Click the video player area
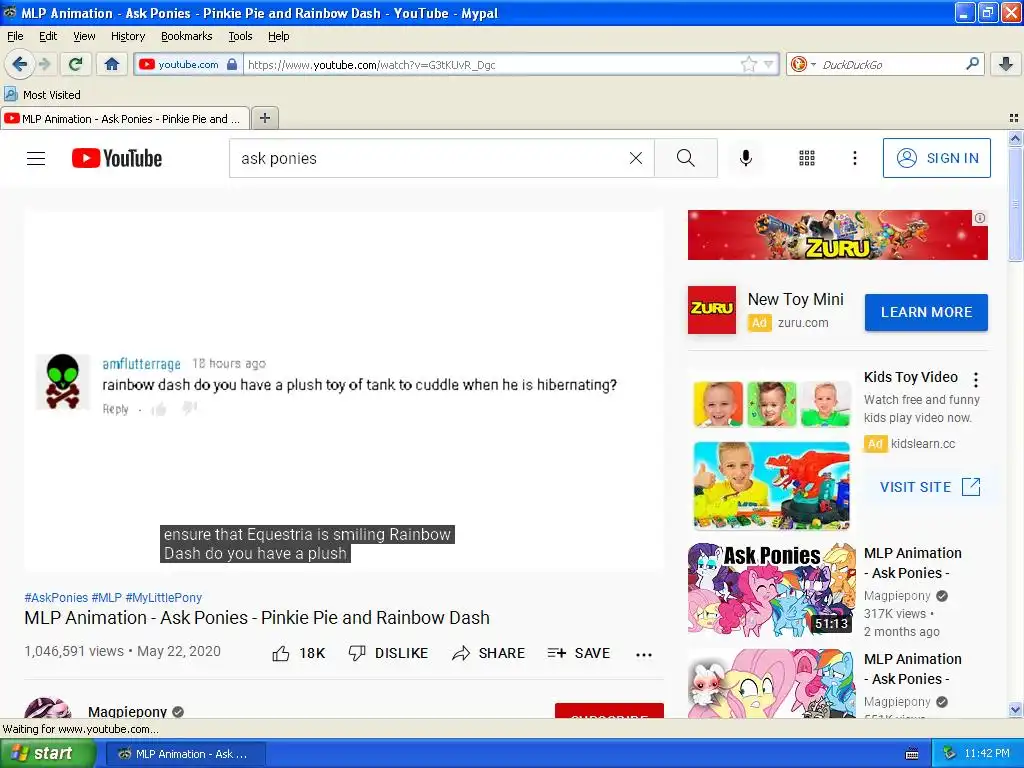The image size is (1024, 768). (344, 392)
